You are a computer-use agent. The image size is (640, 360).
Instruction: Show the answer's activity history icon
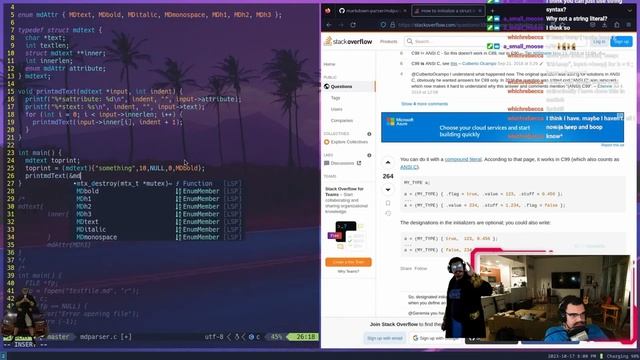click(388, 213)
